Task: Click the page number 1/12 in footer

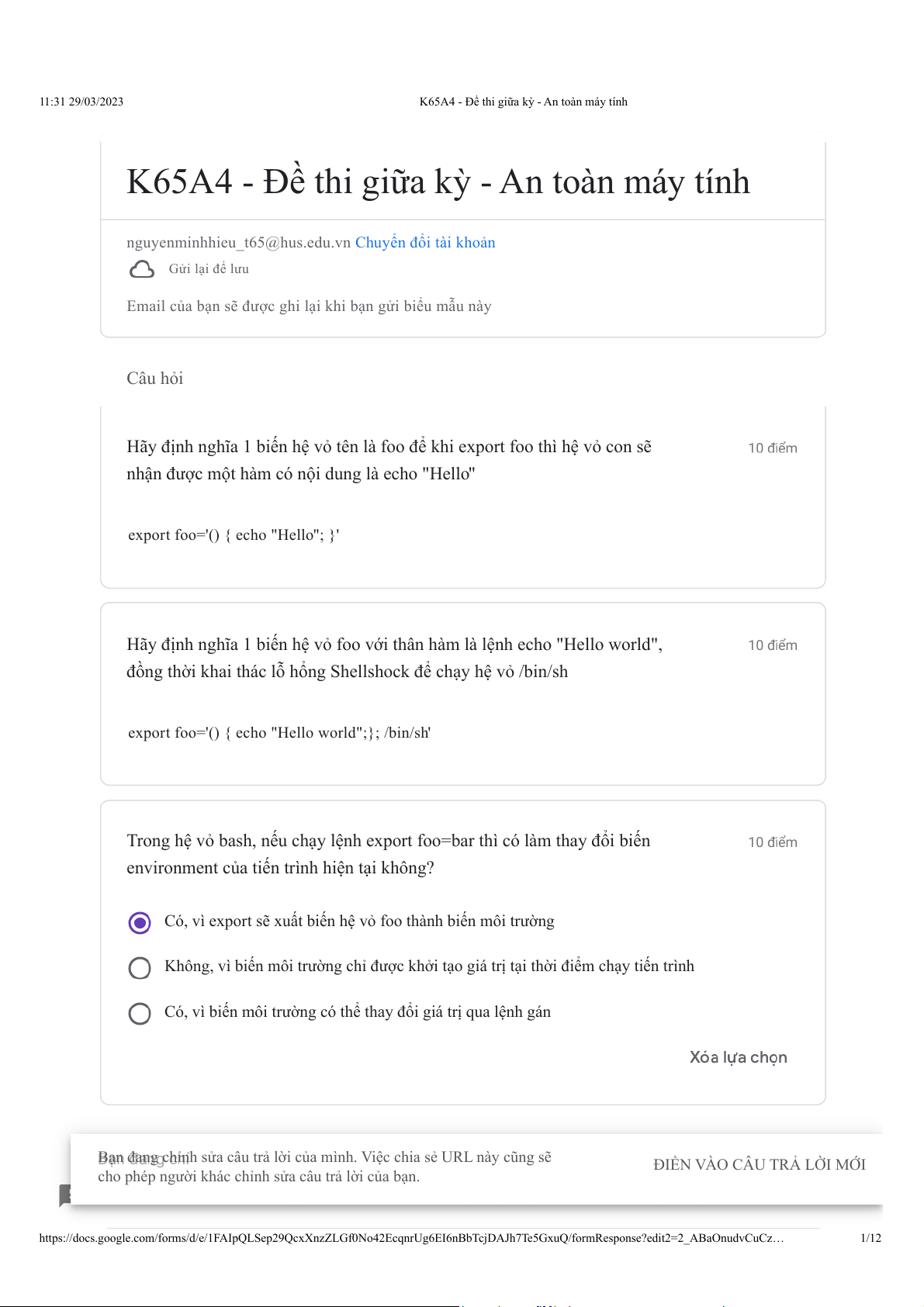Action: tap(870, 1238)
